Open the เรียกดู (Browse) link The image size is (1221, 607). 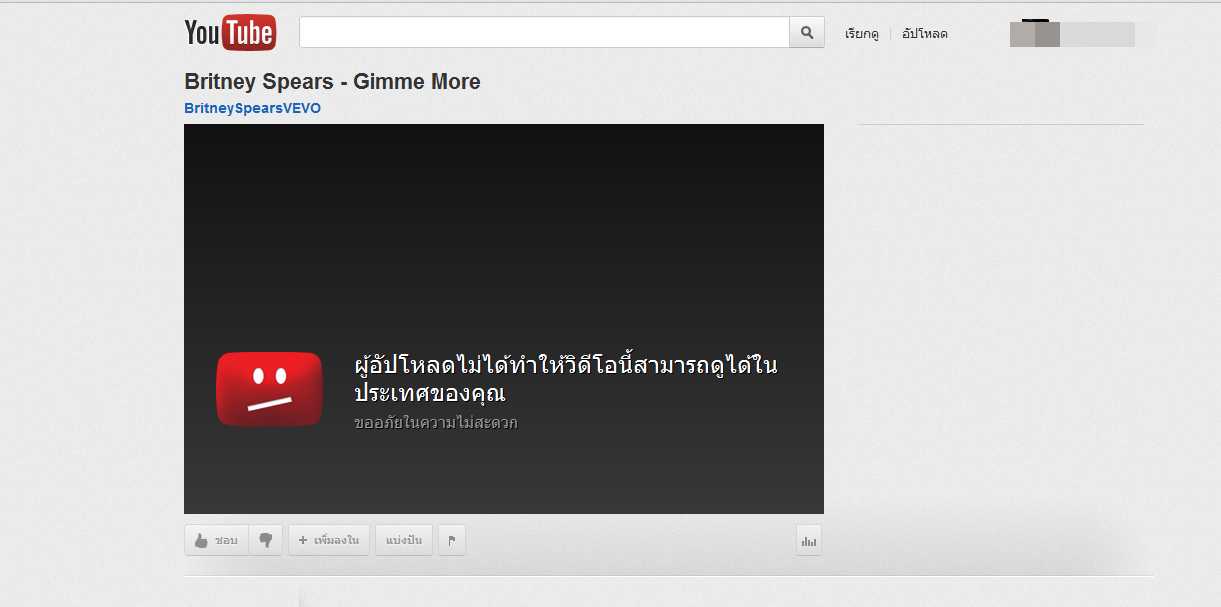point(861,34)
